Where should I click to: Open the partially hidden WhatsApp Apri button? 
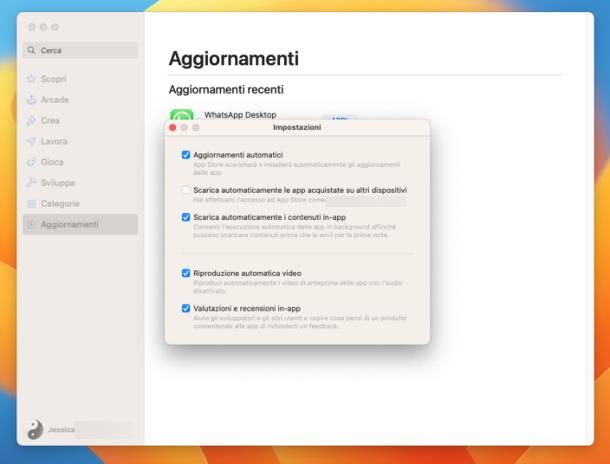[339, 117]
